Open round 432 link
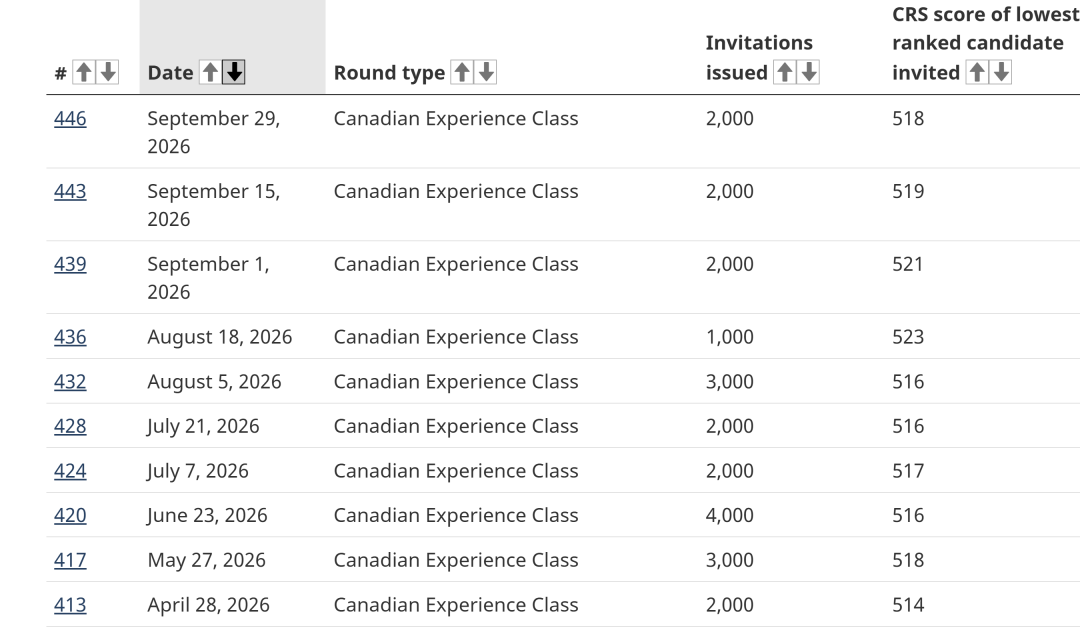Viewport: 1080px width, 636px height. tap(70, 382)
